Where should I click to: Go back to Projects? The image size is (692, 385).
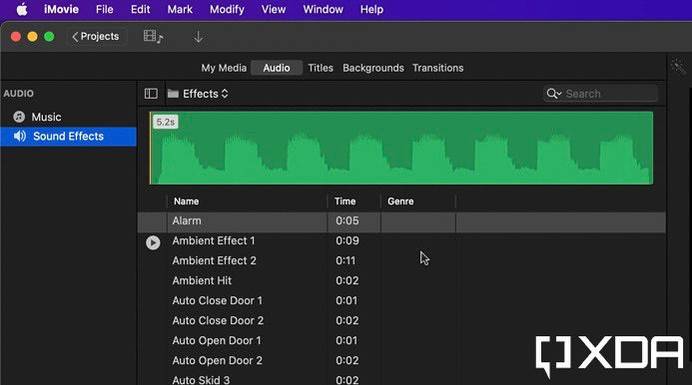(96, 37)
